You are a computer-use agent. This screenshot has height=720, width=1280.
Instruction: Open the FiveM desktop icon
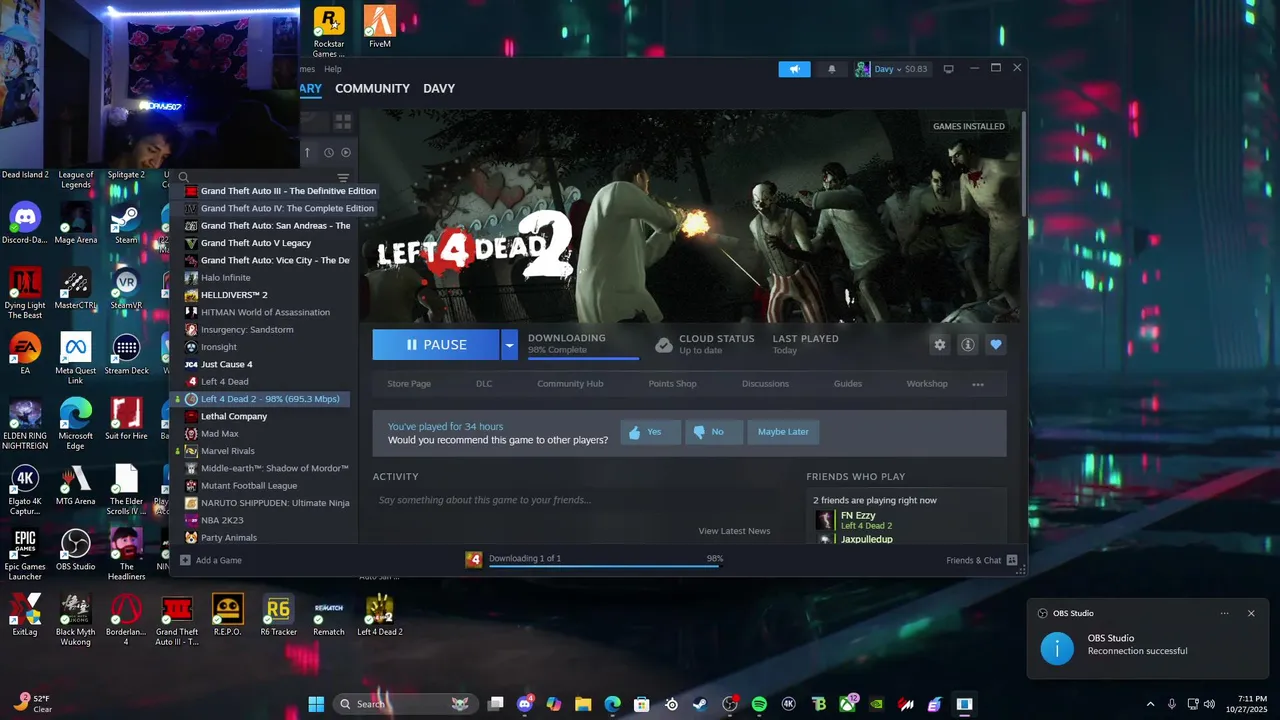pyautogui.click(x=379, y=28)
